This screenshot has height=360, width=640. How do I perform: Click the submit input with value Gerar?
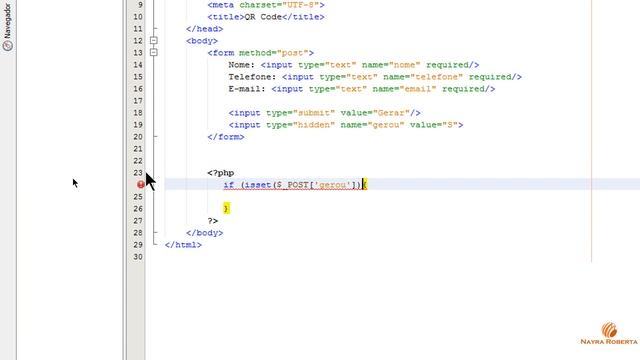click(x=324, y=113)
